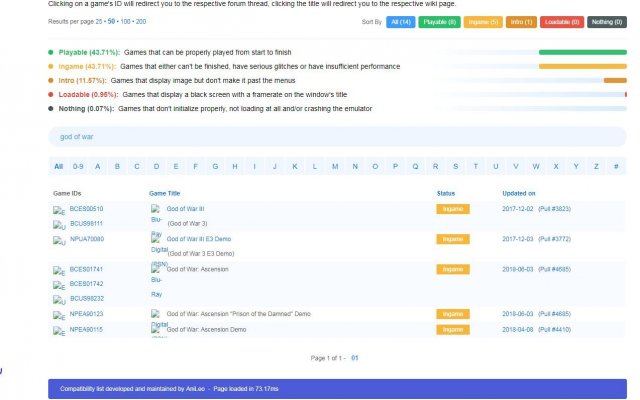Open Pull #3772 link

(554, 239)
